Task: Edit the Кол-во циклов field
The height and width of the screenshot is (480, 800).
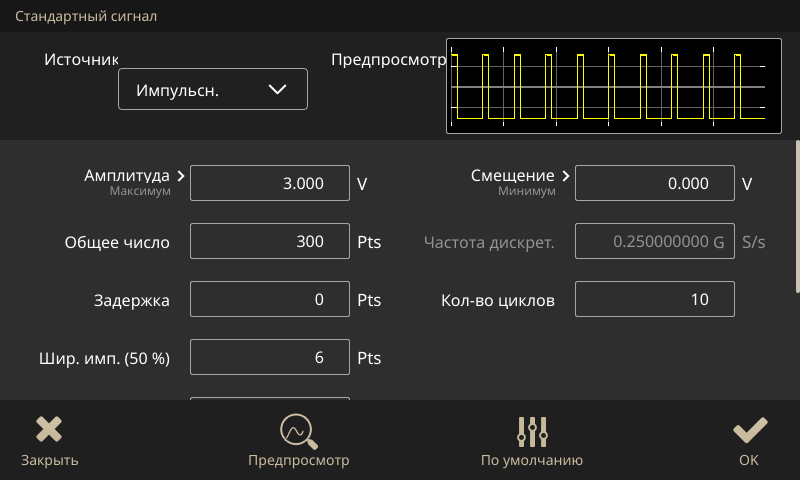Action: coord(655,300)
